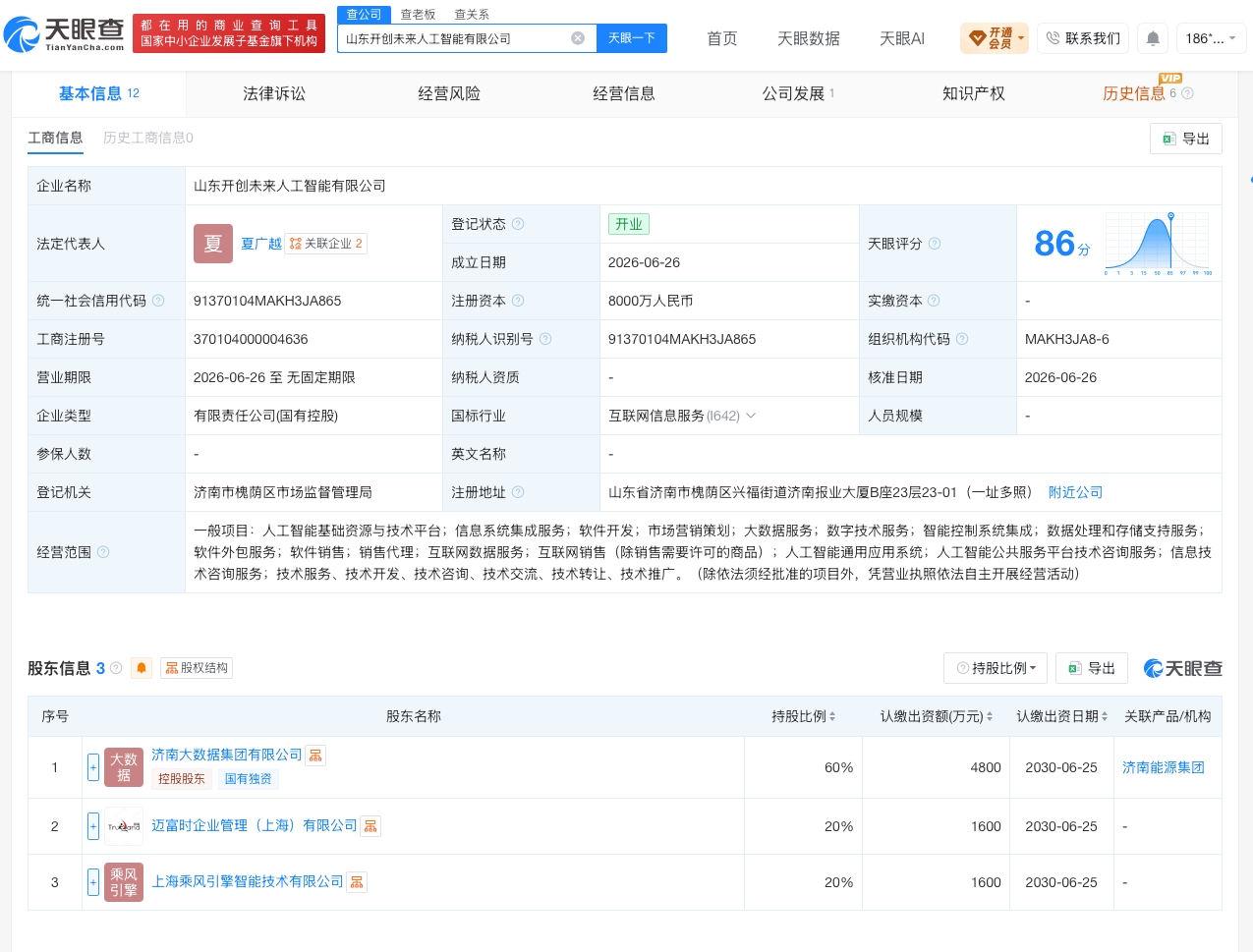
Task: Sort table by 持股比例 column header
Action: point(804,716)
